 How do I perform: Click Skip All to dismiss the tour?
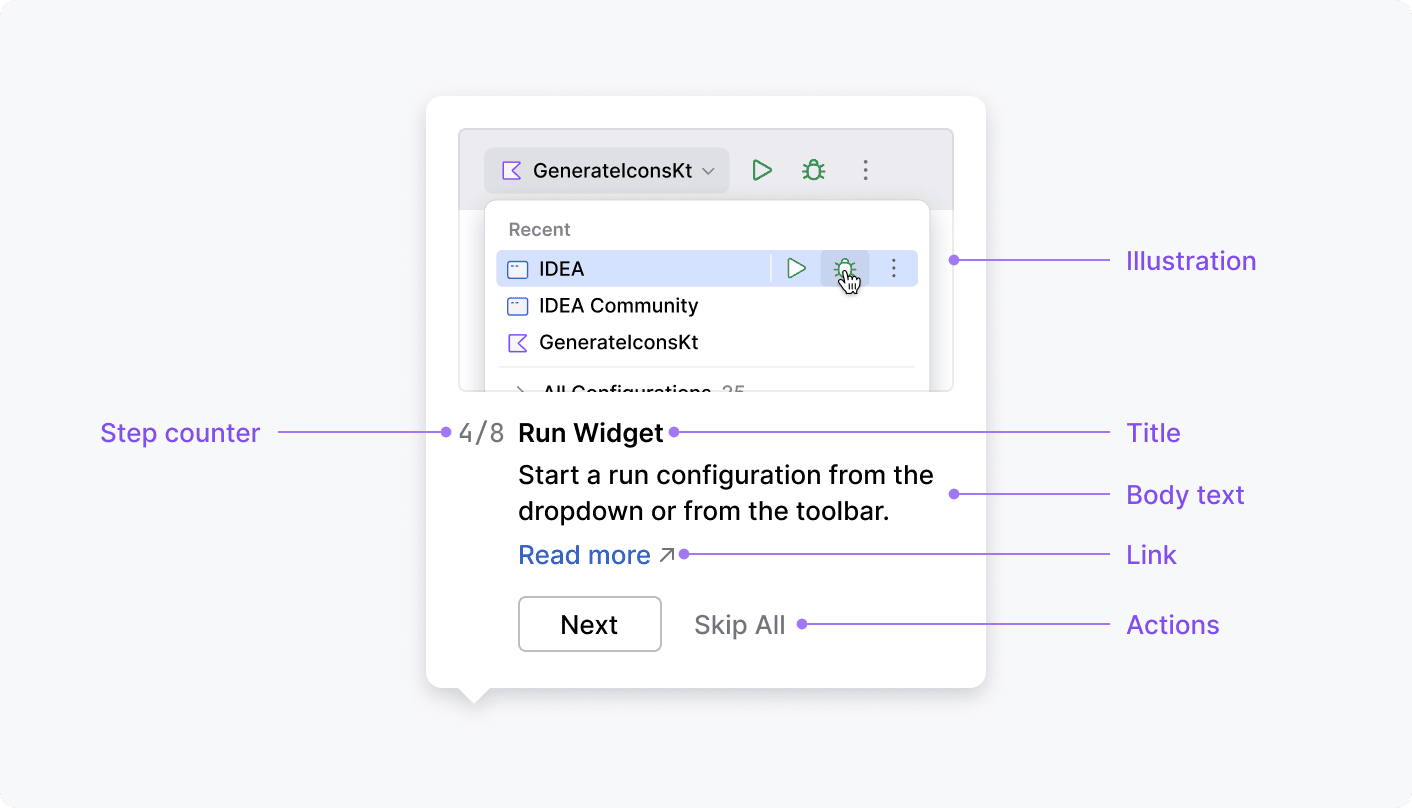[739, 625]
